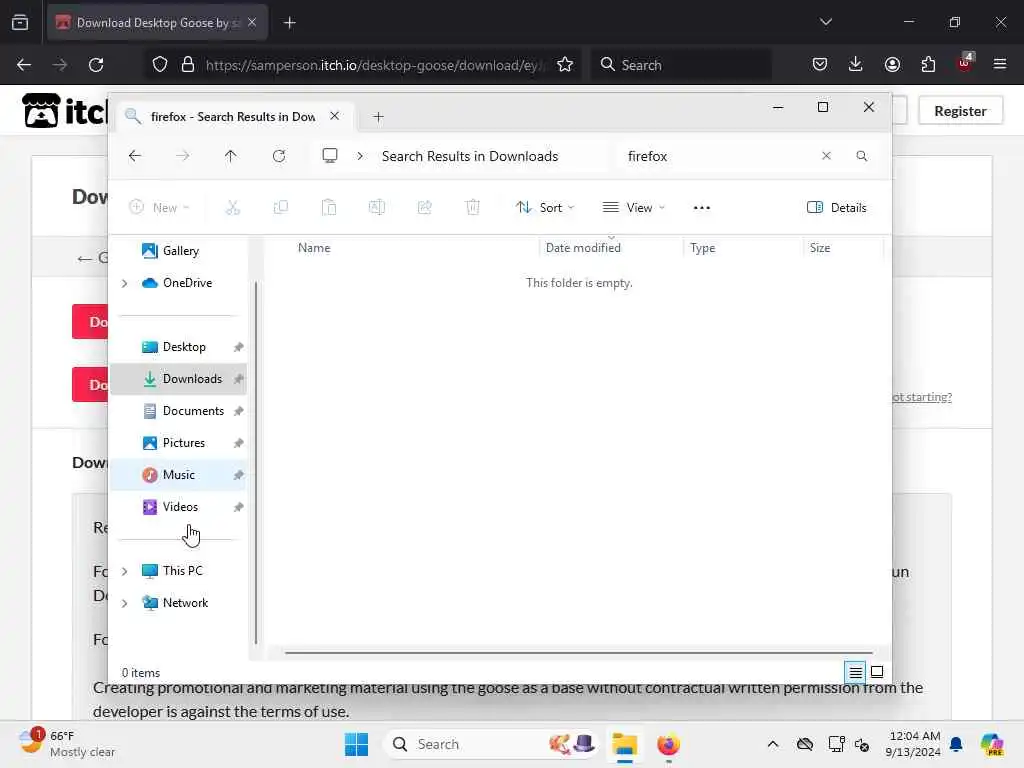Click the Paste clipboard icon

328,208
